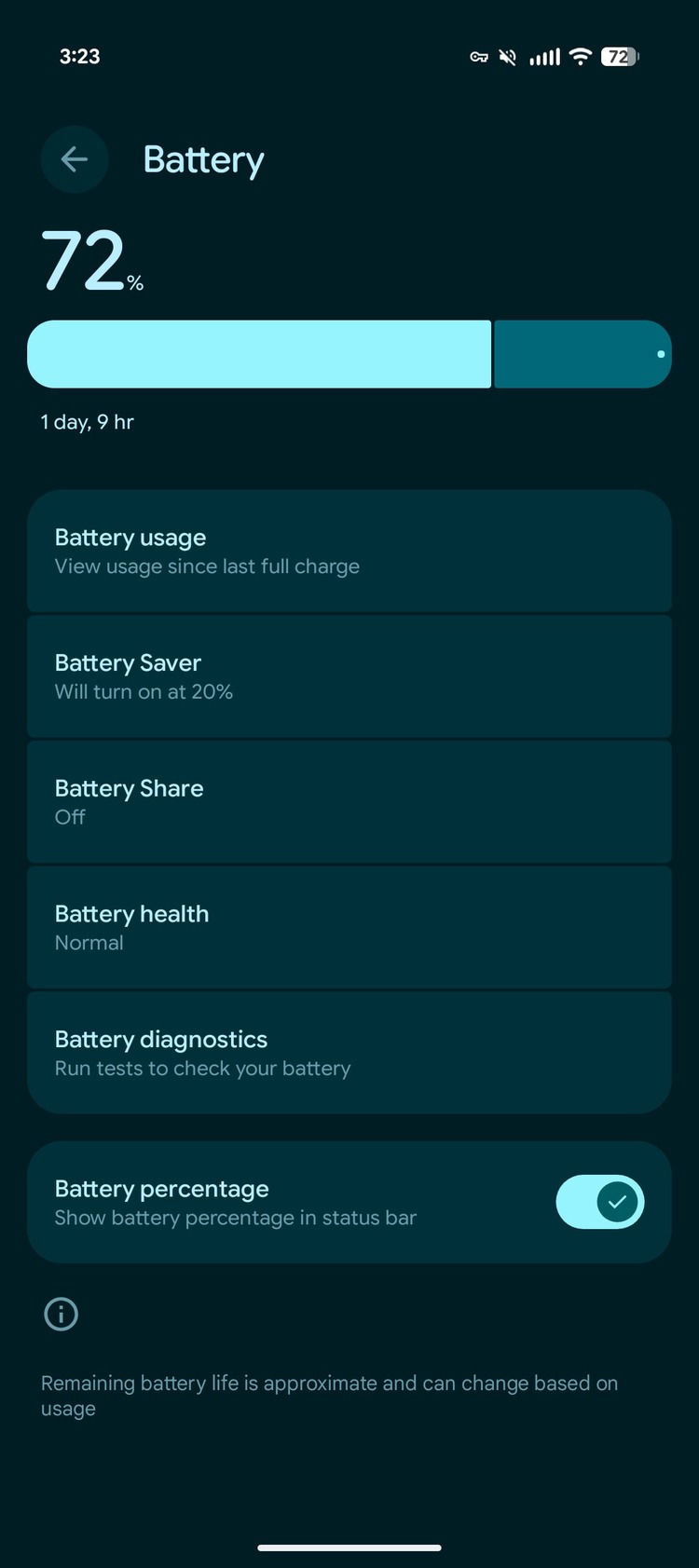View Battery health details
This screenshot has height=1568, width=699.
[349, 927]
